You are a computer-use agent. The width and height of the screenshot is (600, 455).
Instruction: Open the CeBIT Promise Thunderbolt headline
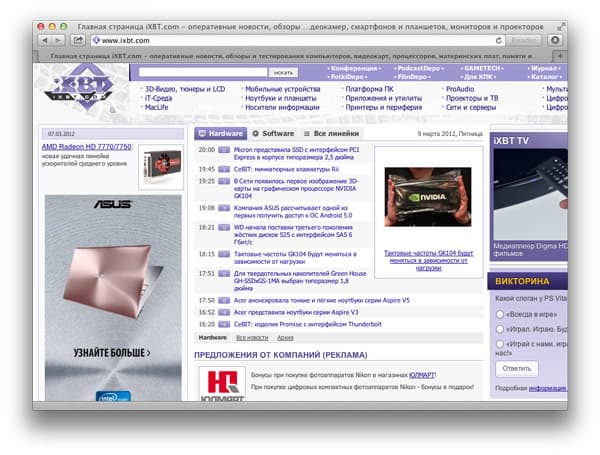(308, 324)
